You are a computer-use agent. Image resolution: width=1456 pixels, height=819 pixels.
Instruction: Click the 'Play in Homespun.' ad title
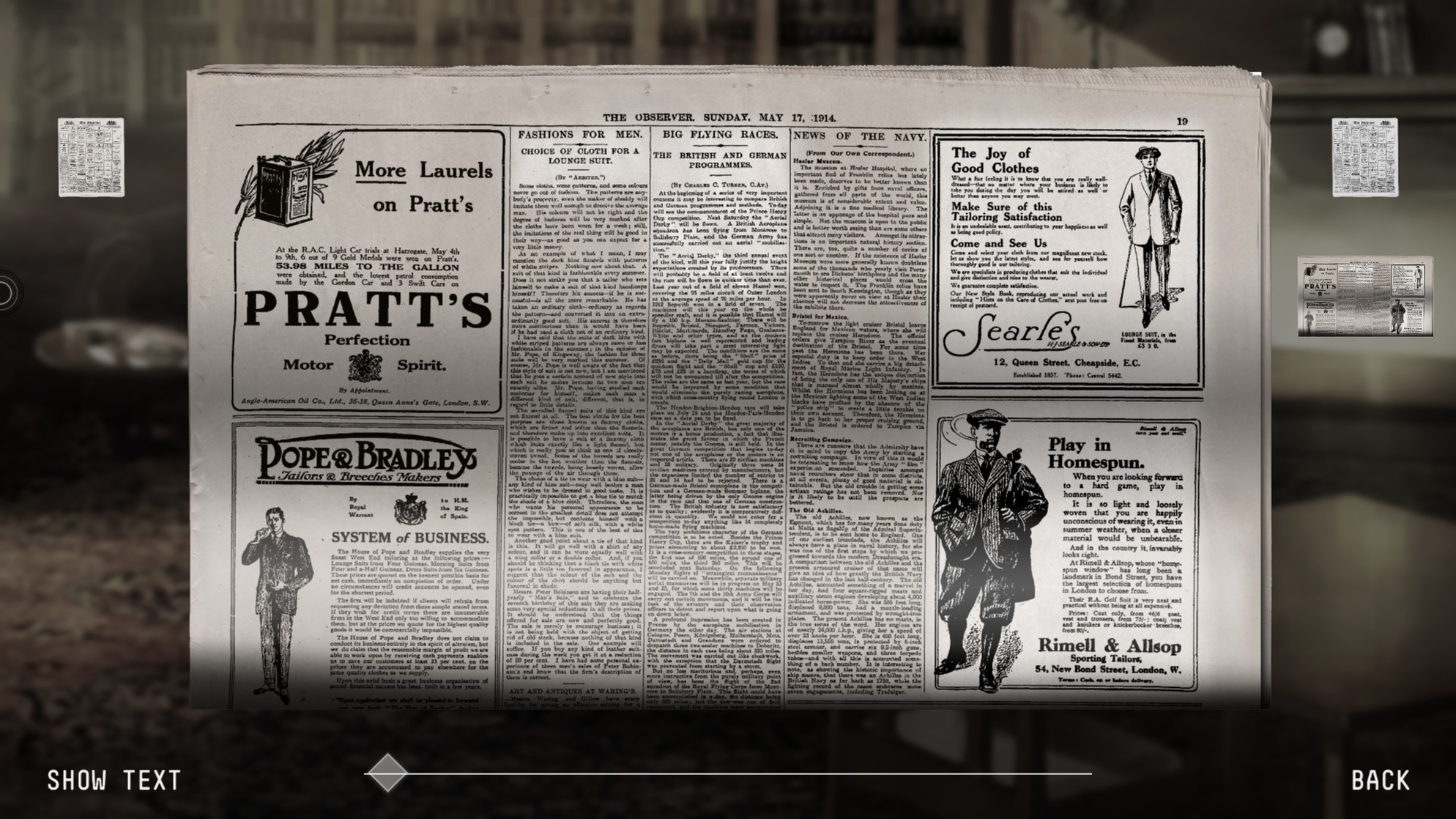tap(1096, 453)
